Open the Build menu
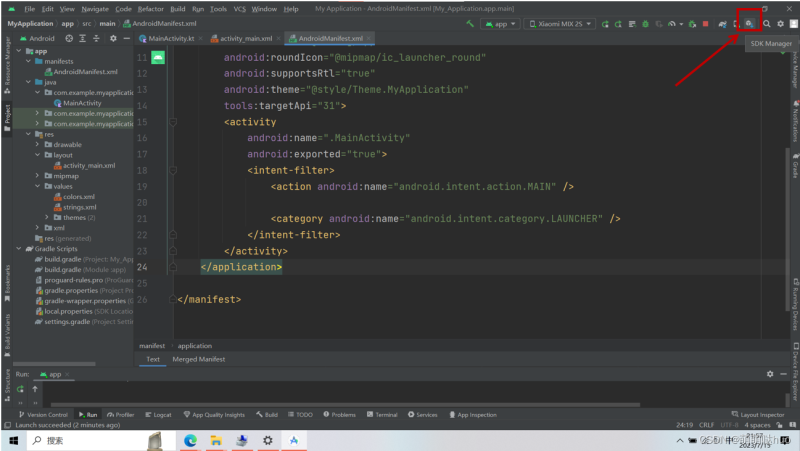 [178, 9]
